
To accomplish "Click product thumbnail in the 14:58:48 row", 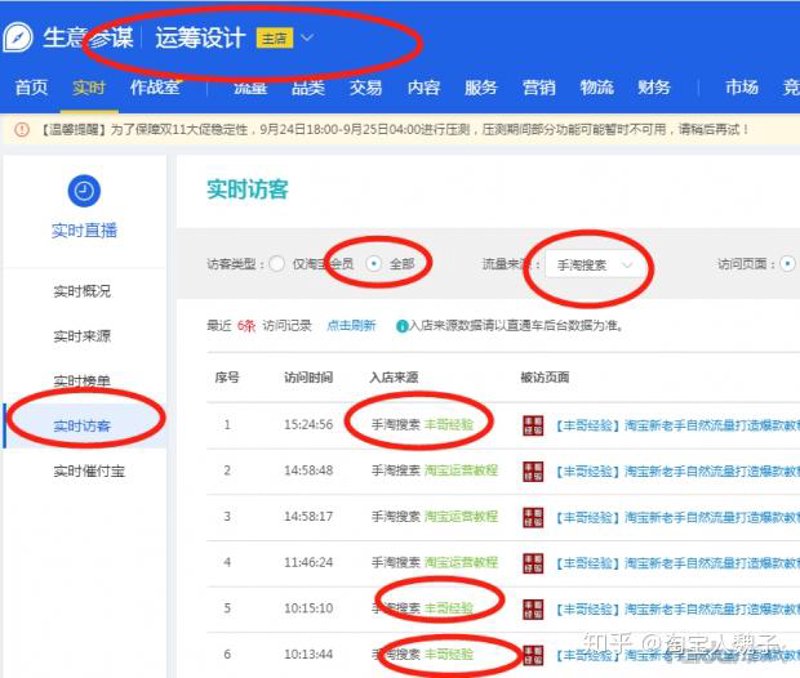I will coord(533,471).
